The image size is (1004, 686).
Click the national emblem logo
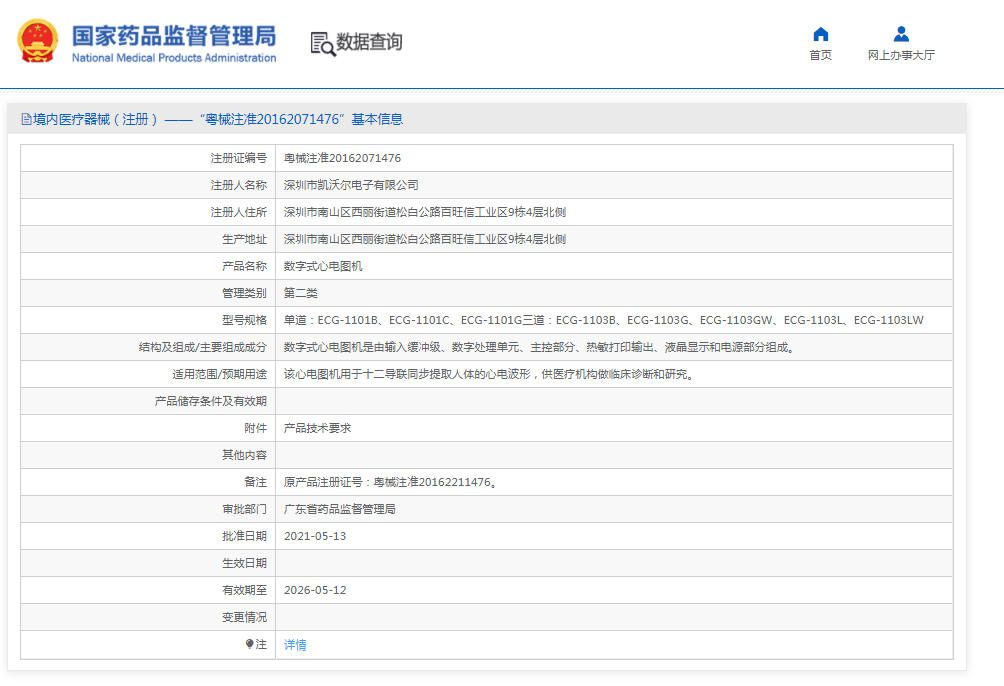37,42
